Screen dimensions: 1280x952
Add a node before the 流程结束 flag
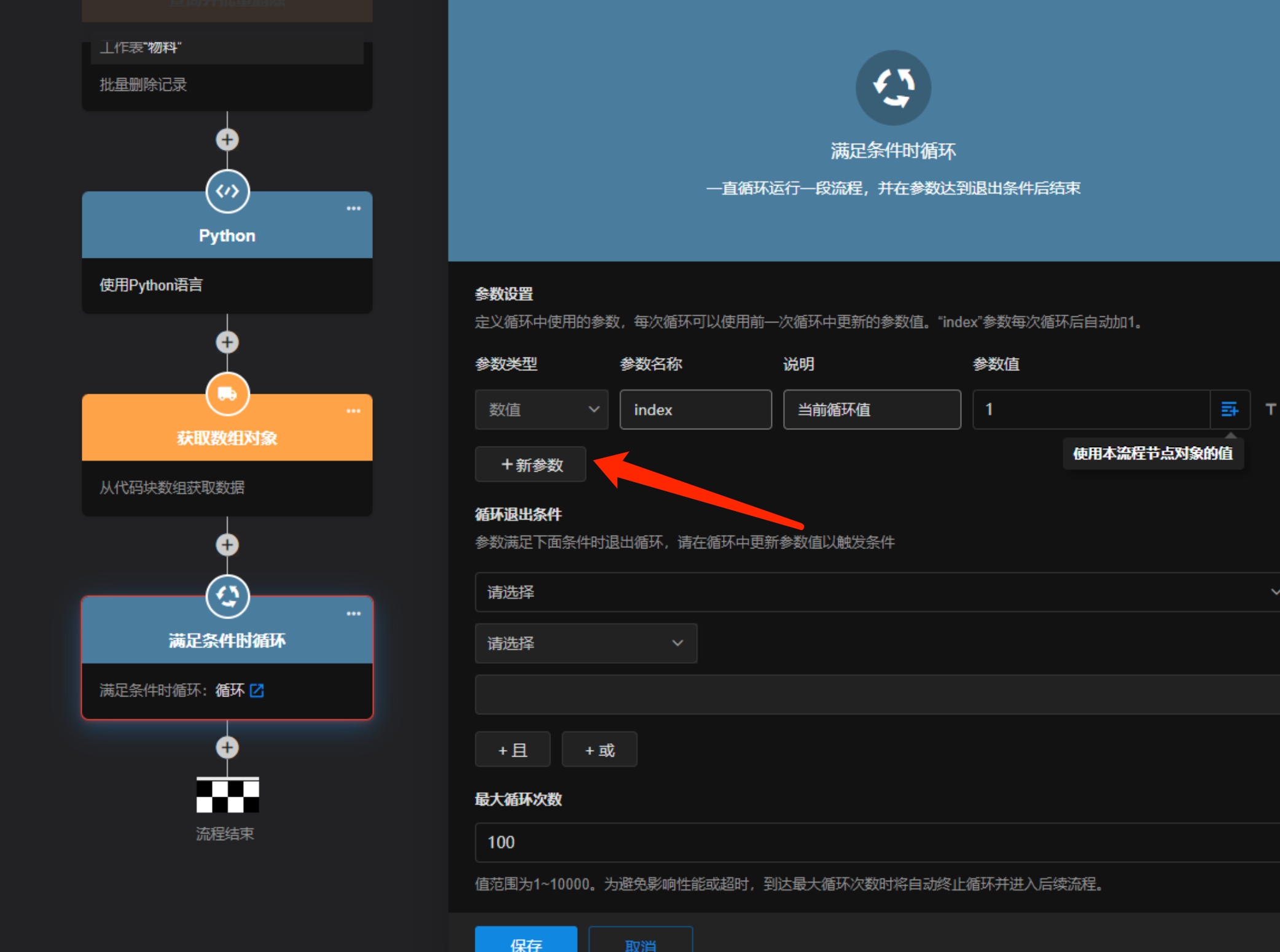[227, 747]
